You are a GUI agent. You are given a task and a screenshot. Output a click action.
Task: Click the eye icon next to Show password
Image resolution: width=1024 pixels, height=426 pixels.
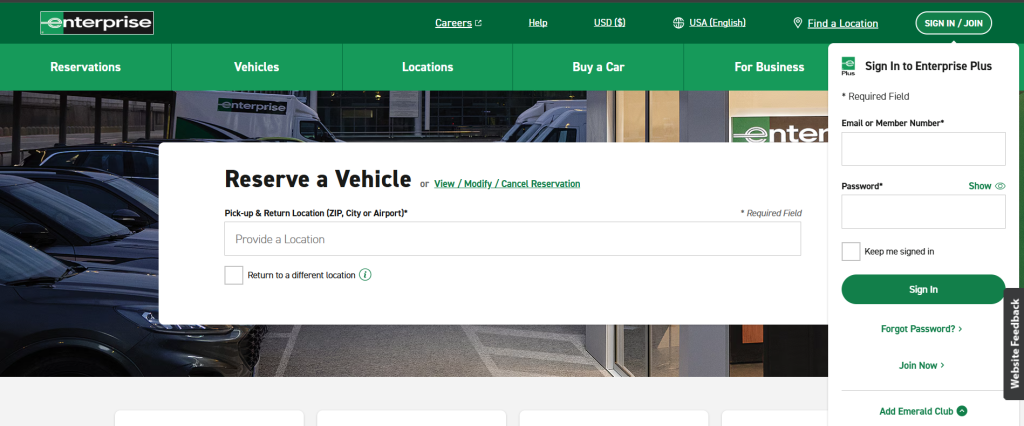(1000, 186)
